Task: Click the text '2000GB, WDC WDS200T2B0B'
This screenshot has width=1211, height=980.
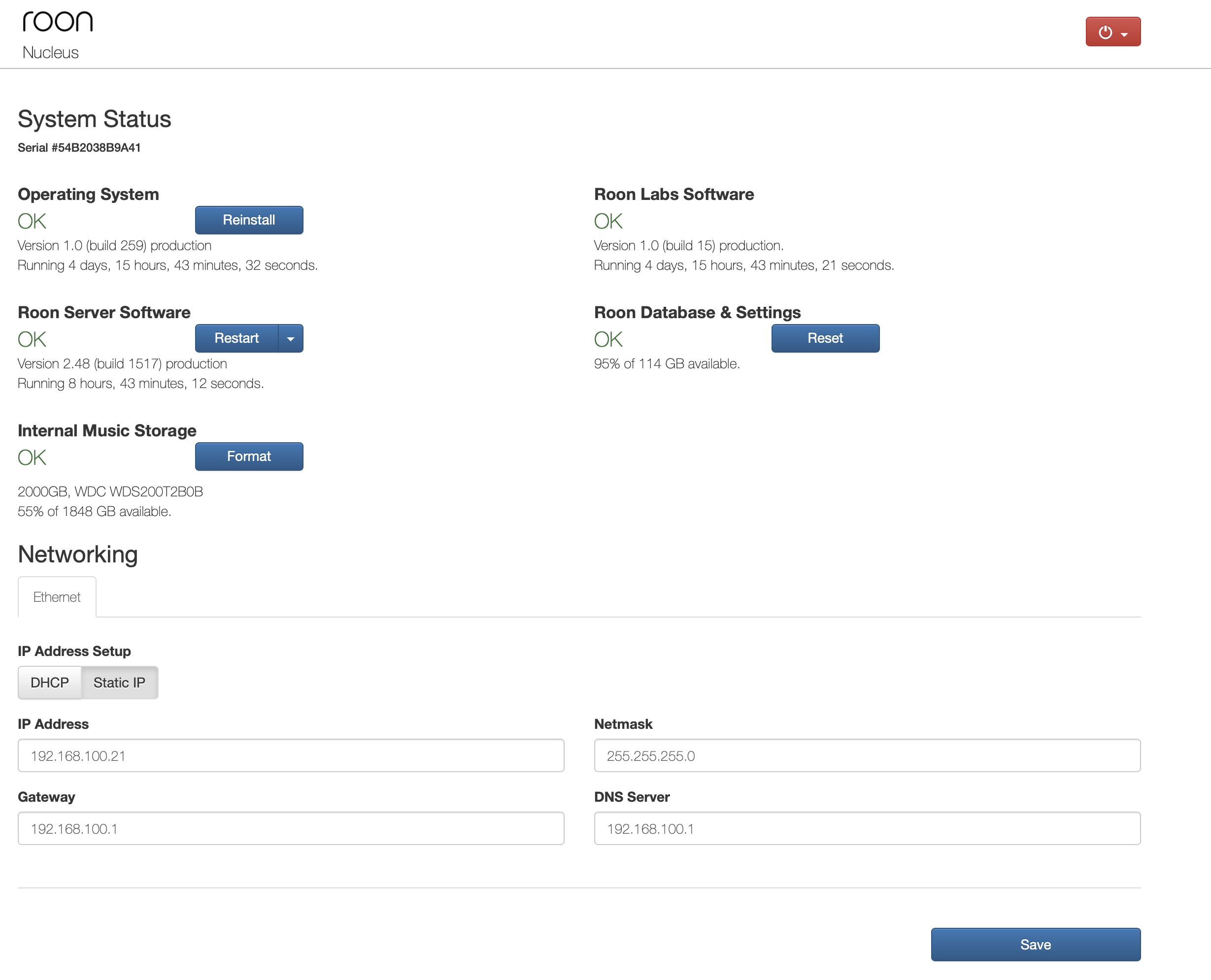Action: pyautogui.click(x=110, y=491)
